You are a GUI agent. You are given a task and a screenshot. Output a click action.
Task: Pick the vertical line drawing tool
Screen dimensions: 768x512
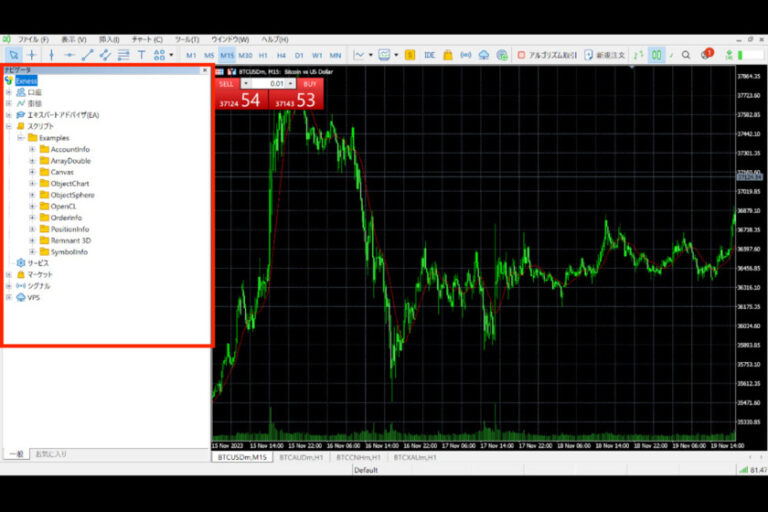(x=51, y=55)
